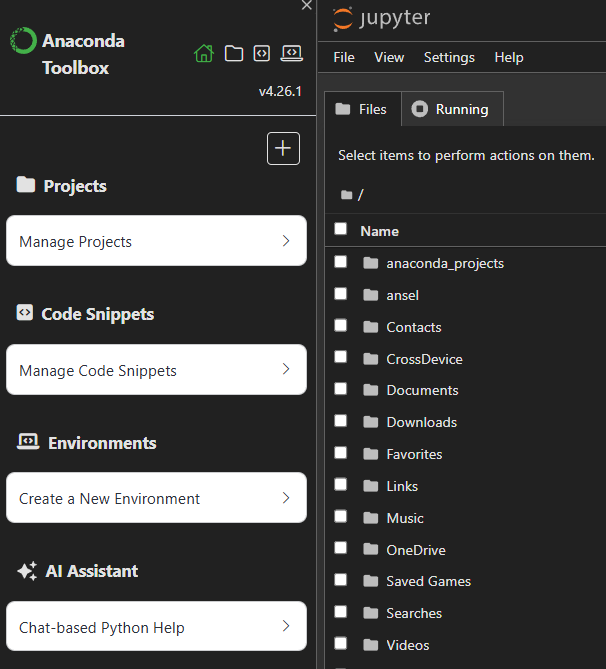Check the Saved Games checkbox
This screenshot has height=669, width=606.
click(x=341, y=580)
